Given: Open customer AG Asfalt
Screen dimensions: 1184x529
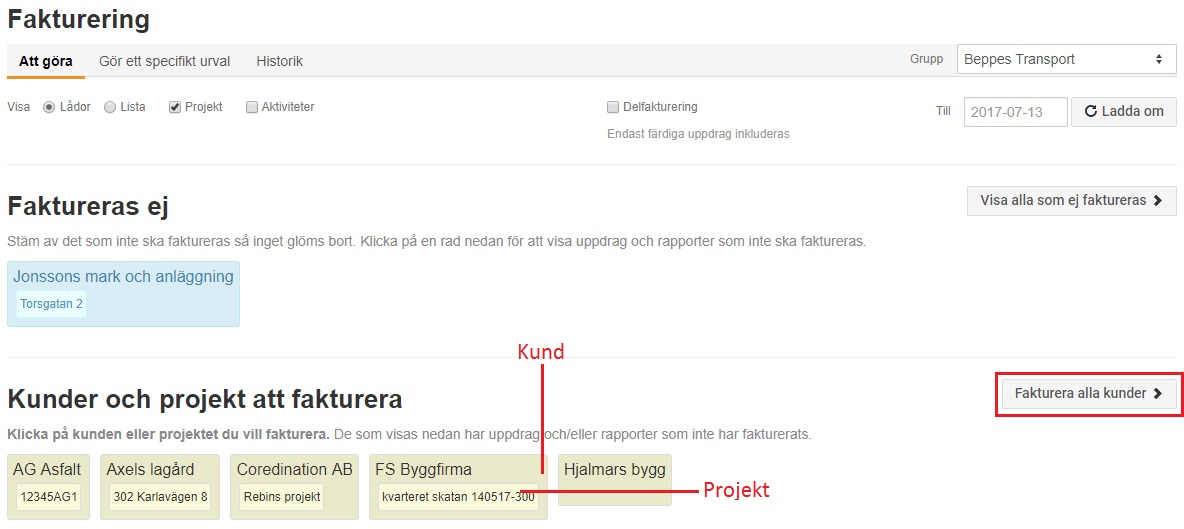Looking at the screenshot, I should point(47,469).
